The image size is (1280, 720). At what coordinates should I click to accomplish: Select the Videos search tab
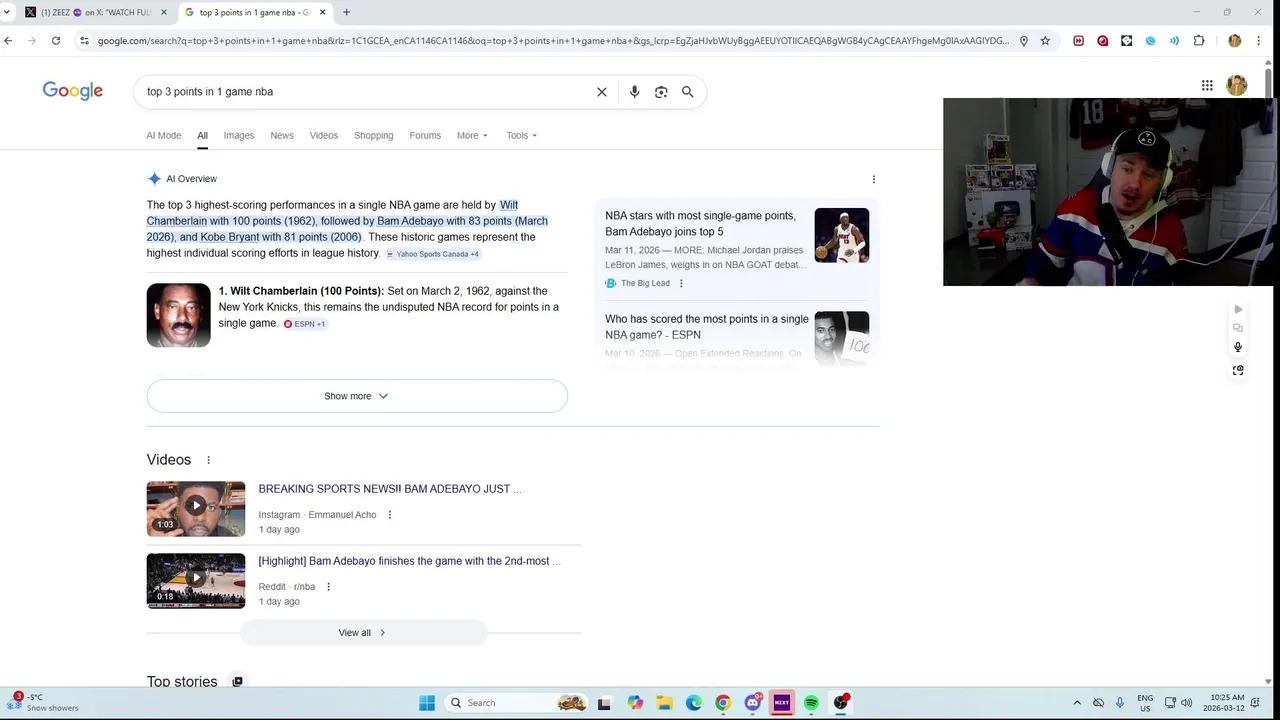(324, 135)
